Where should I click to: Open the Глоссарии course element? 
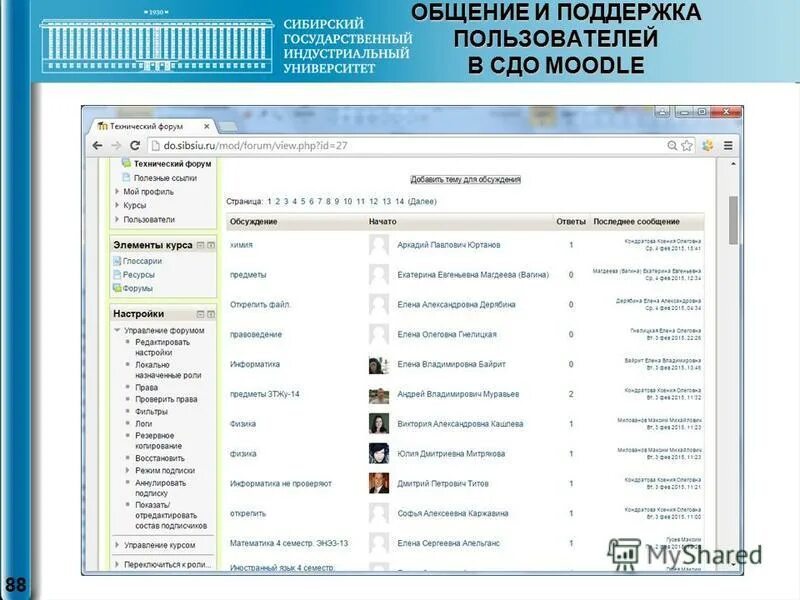142,261
